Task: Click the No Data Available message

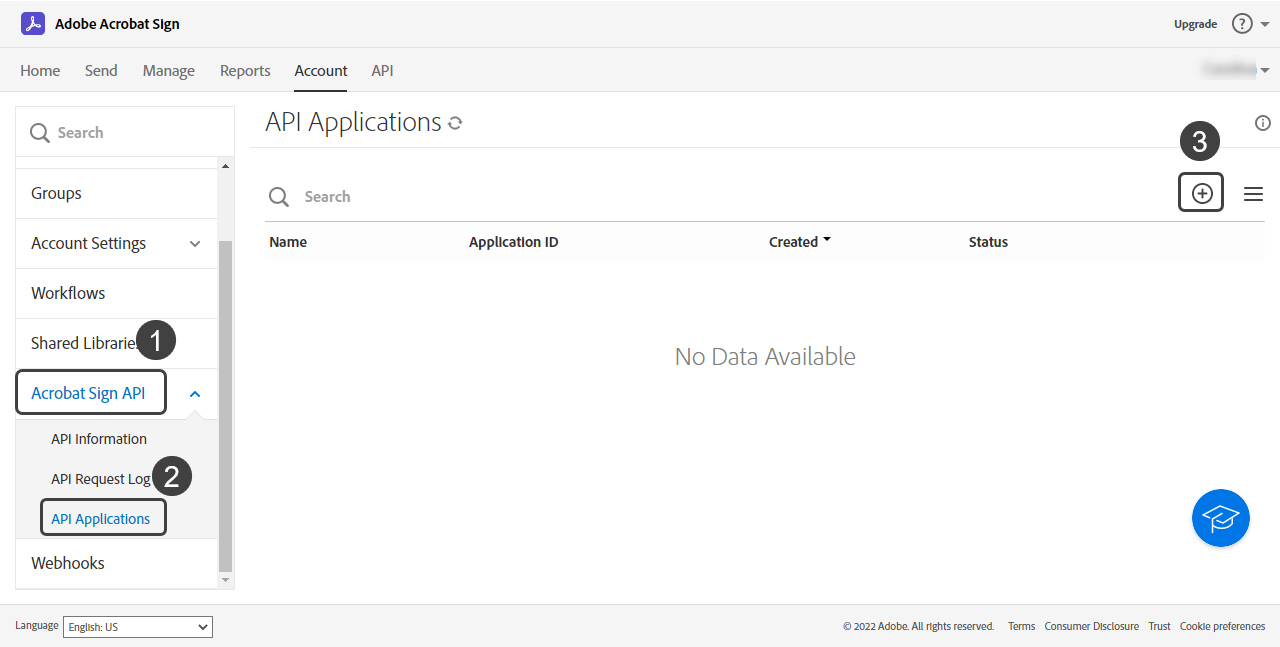Action: (765, 356)
